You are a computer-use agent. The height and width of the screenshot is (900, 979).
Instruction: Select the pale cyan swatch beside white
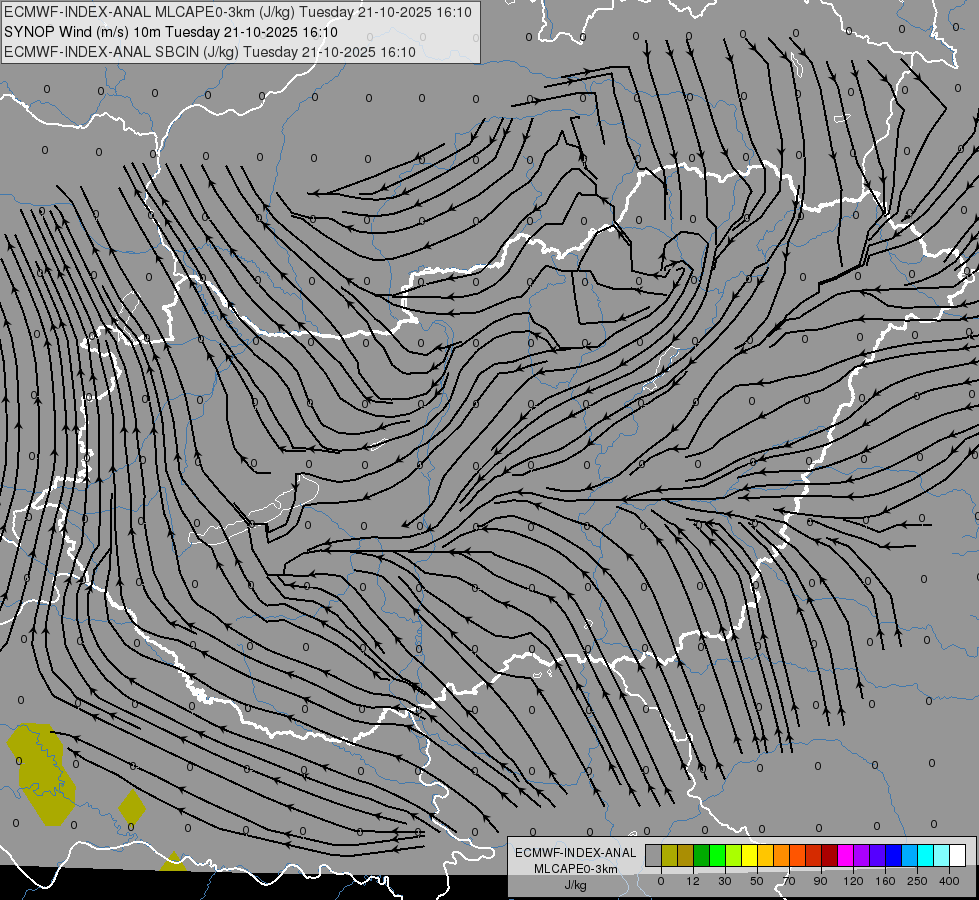[942, 855]
